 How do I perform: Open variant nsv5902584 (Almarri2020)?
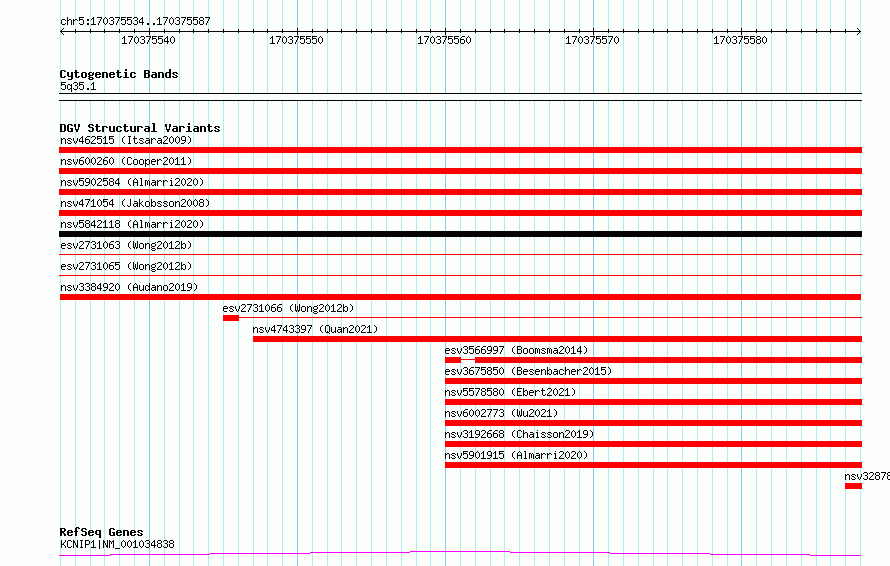132,182
